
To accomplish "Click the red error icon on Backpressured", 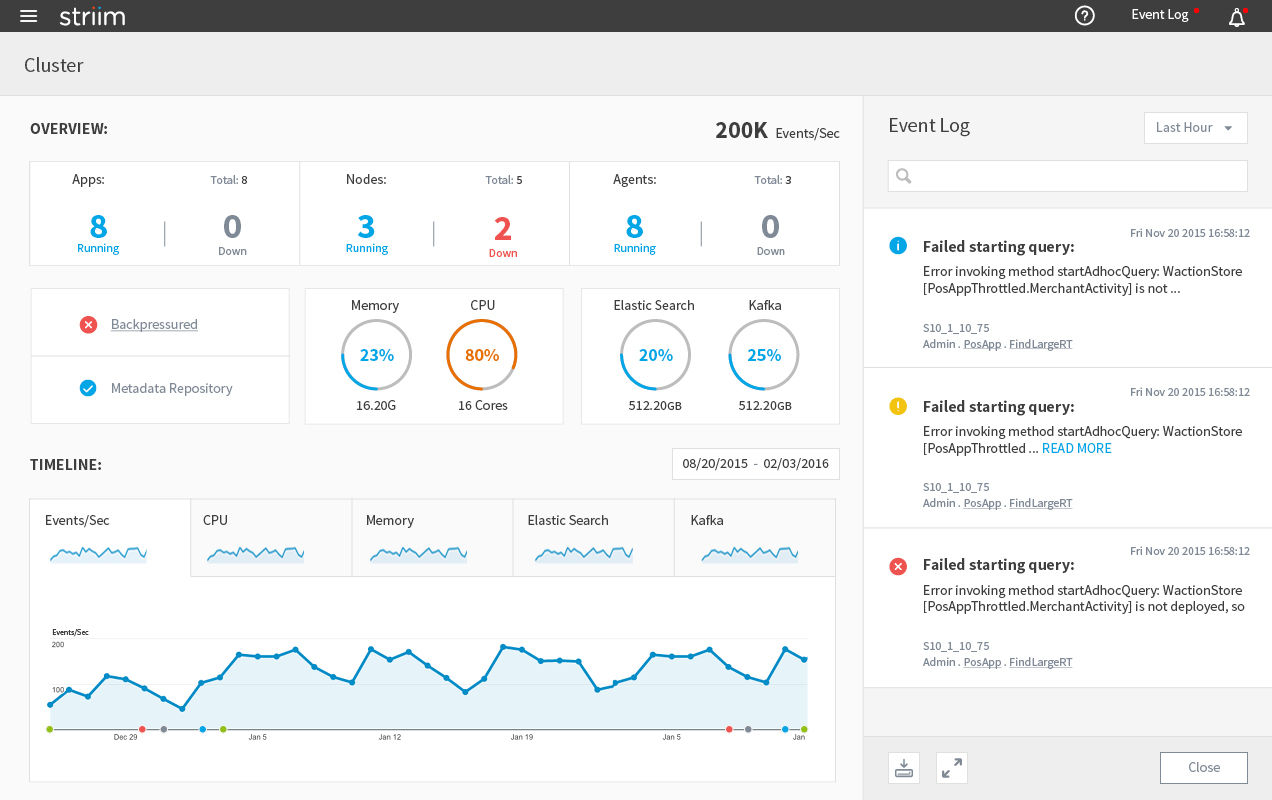I will point(88,324).
